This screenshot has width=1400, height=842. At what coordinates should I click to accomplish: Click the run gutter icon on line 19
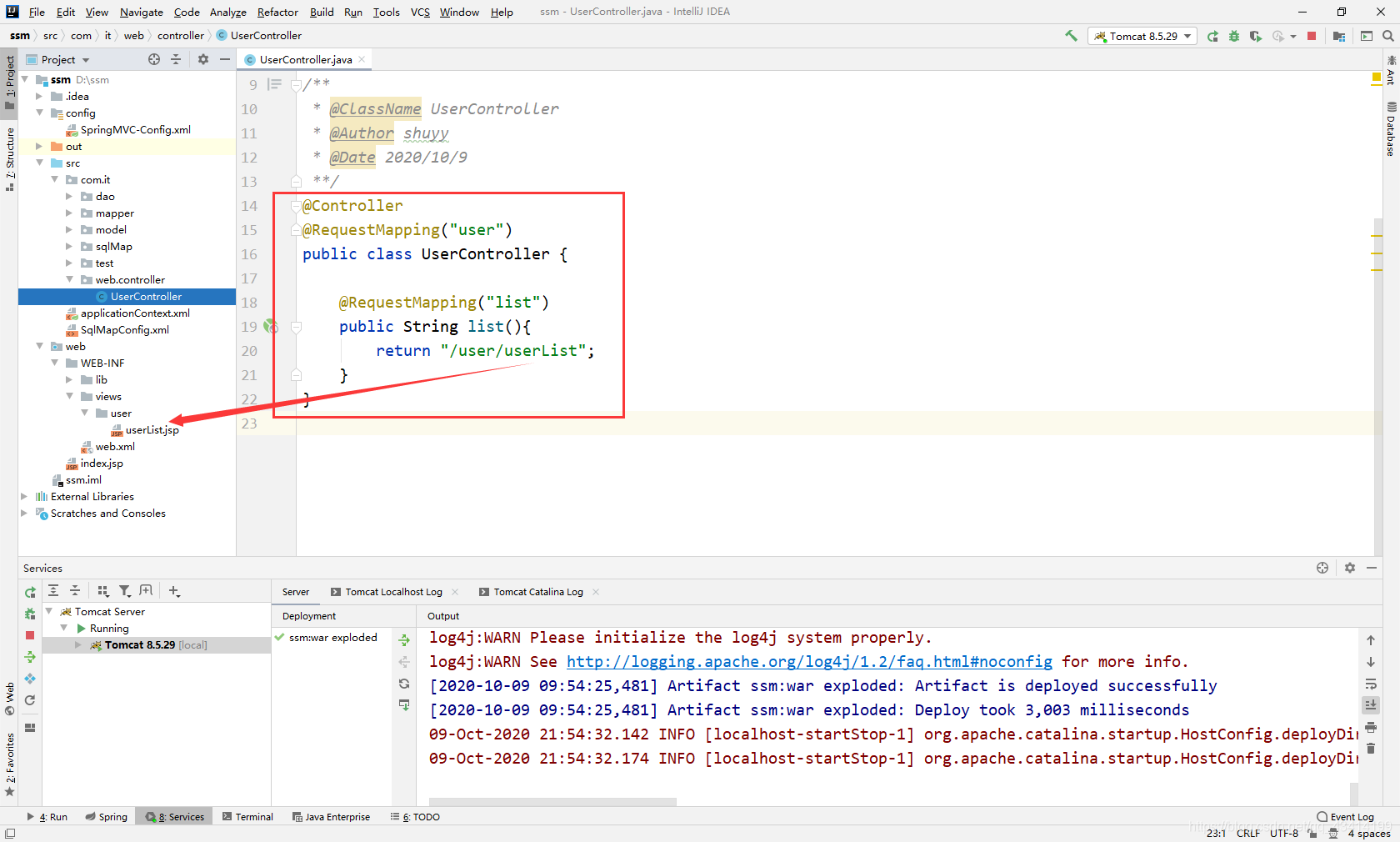click(x=271, y=326)
